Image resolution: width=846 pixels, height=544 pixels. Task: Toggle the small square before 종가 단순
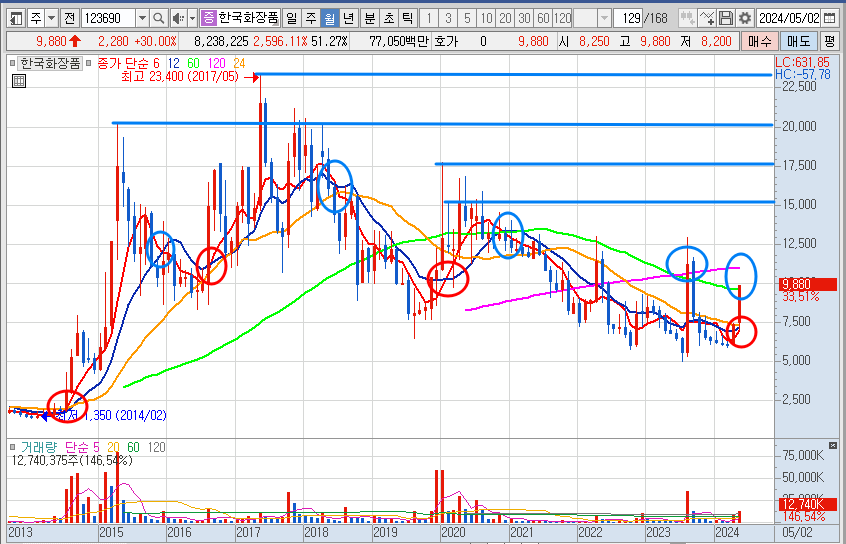pyautogui.click(x=89, y=64)
